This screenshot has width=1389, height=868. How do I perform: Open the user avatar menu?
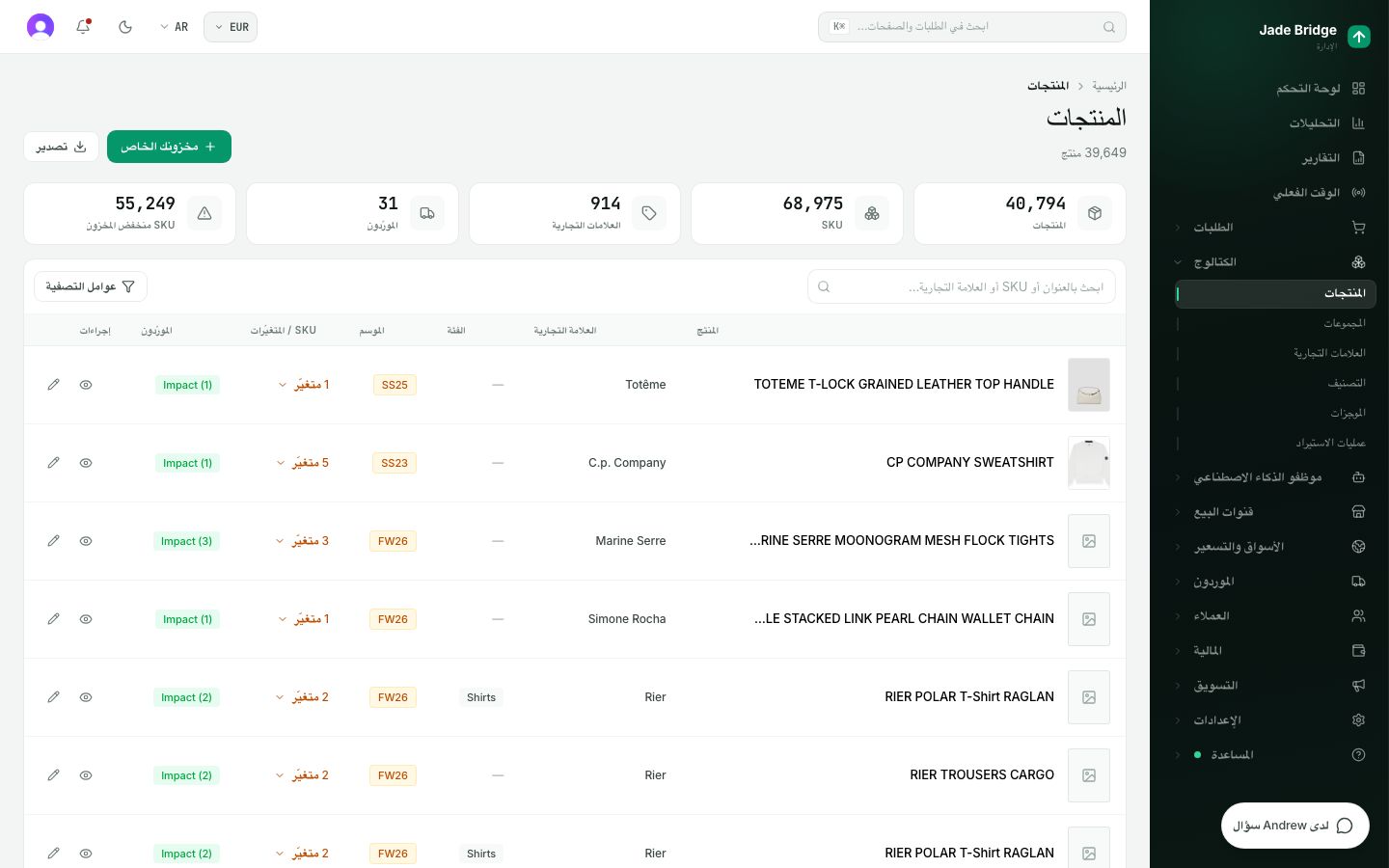(41, 27)
